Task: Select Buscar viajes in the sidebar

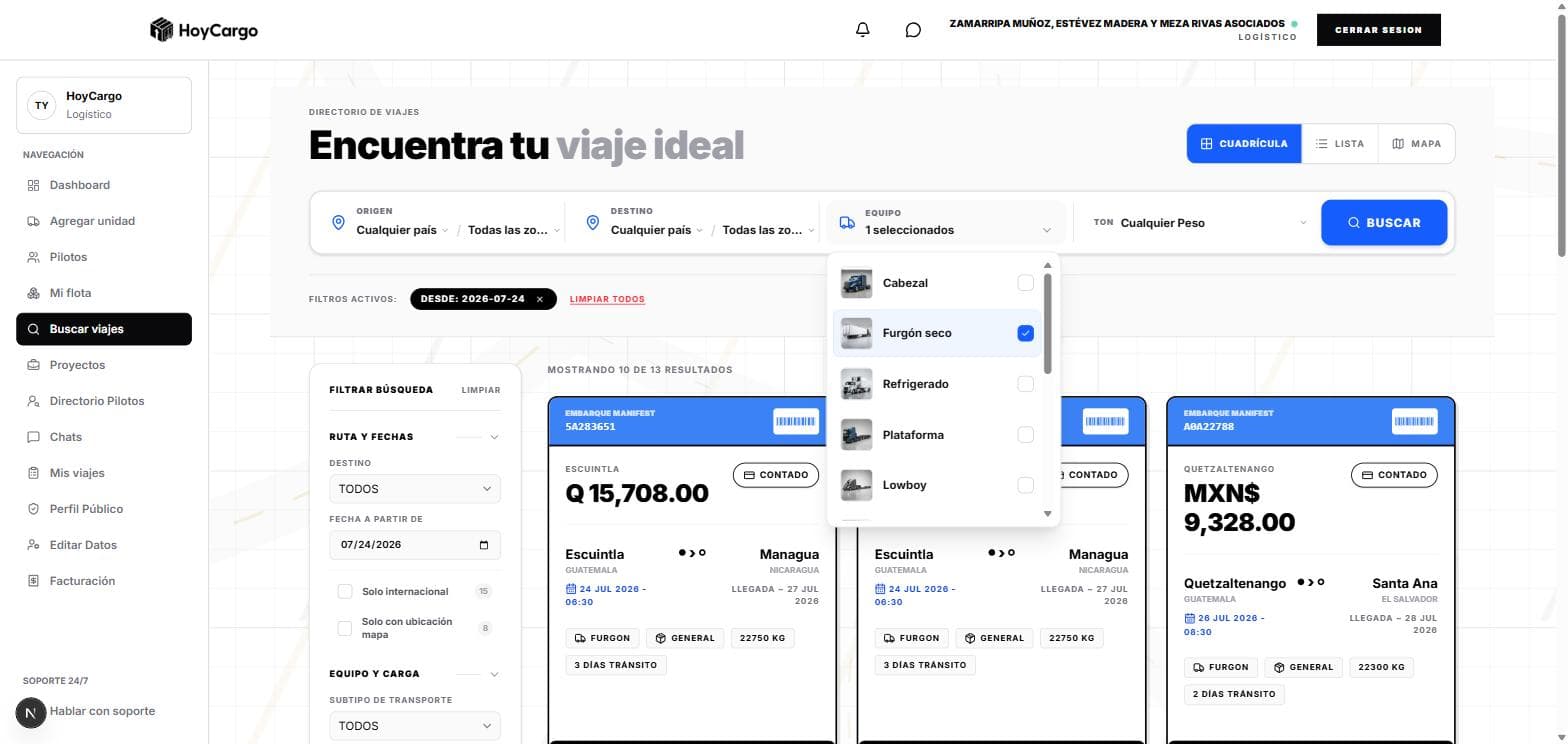Action: pyautogui.click(x=104, y=329)
